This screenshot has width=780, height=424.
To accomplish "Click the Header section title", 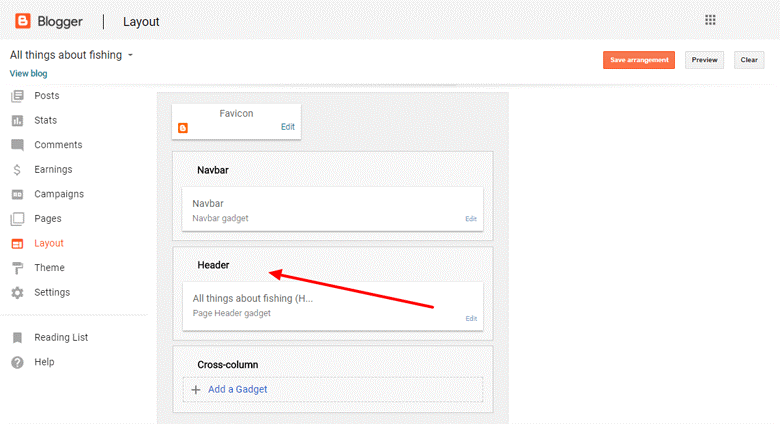I will click(x=213, y=265).
